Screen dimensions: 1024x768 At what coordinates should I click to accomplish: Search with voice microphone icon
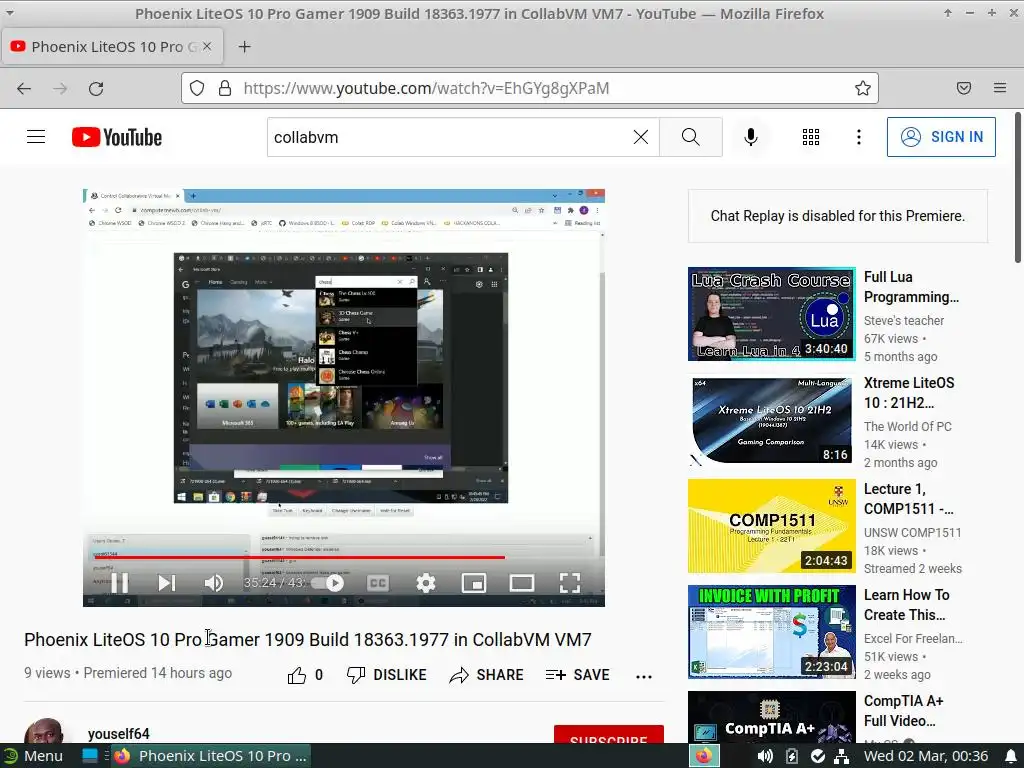750,136
